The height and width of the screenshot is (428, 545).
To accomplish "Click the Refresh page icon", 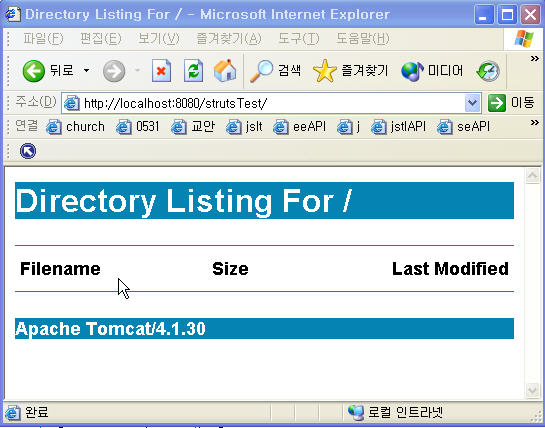I will (x=193, y=71).
